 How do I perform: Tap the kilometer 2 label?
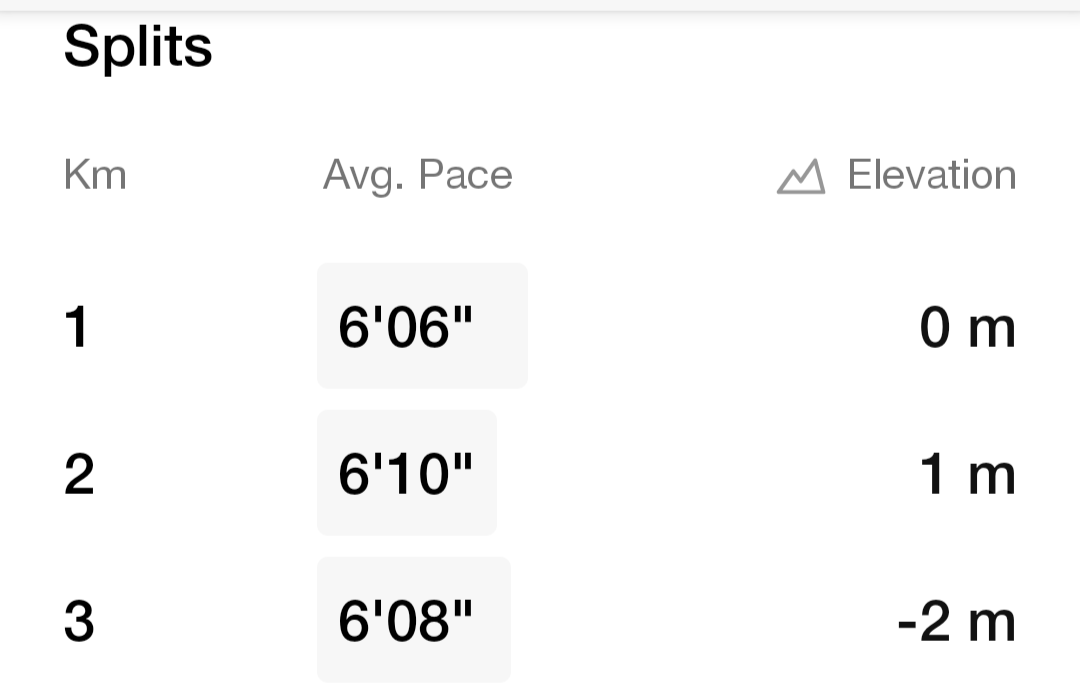[80, 472]
